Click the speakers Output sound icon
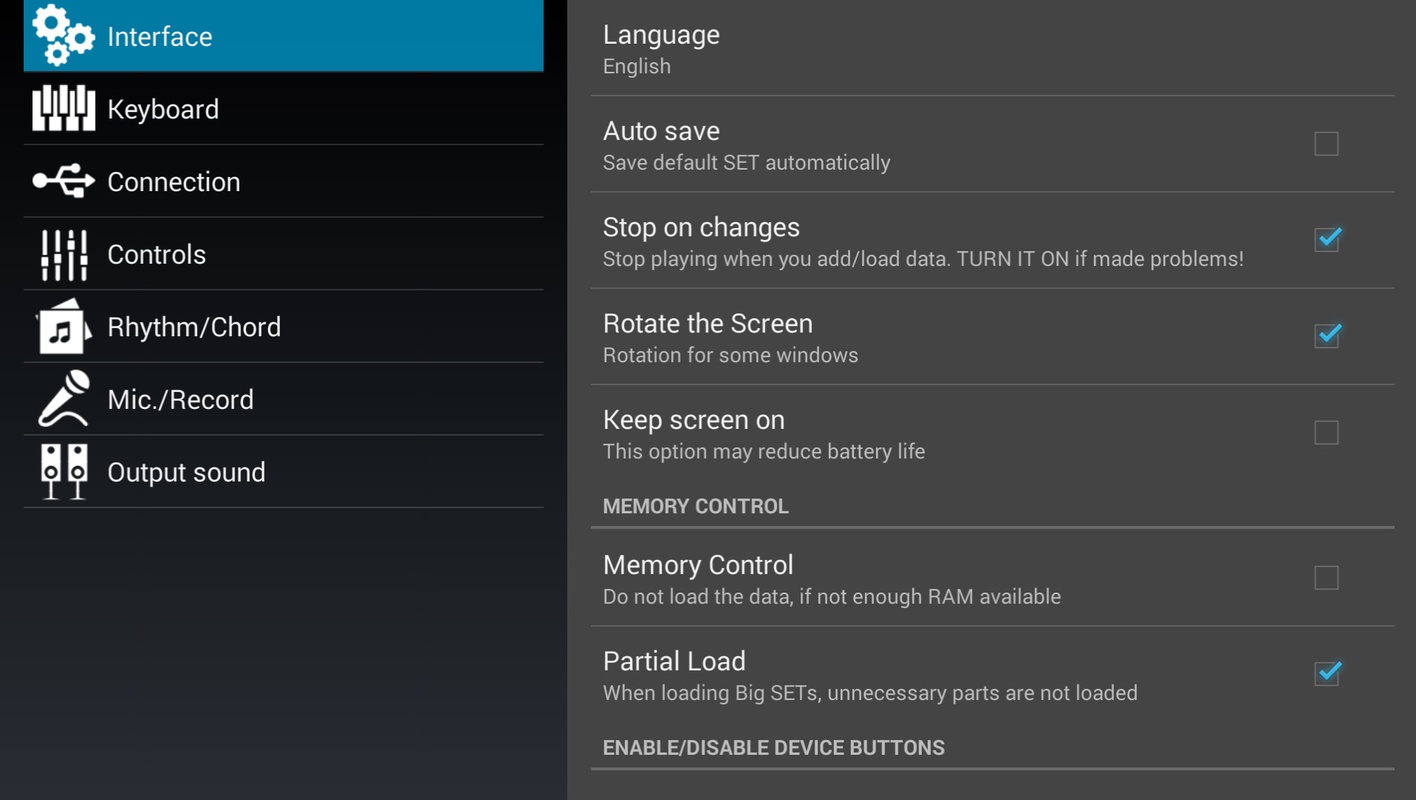The image size is (1416, 800). (x=63, y=472)
